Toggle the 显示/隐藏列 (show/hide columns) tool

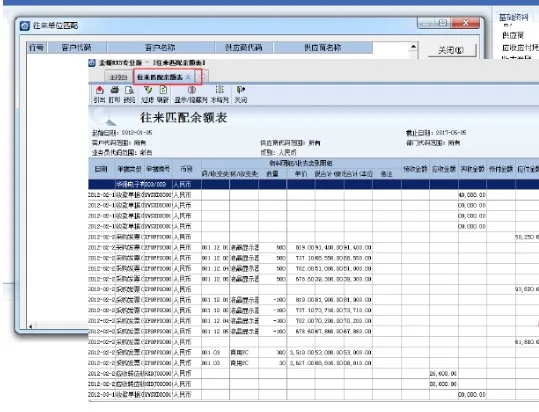(191, 94)
